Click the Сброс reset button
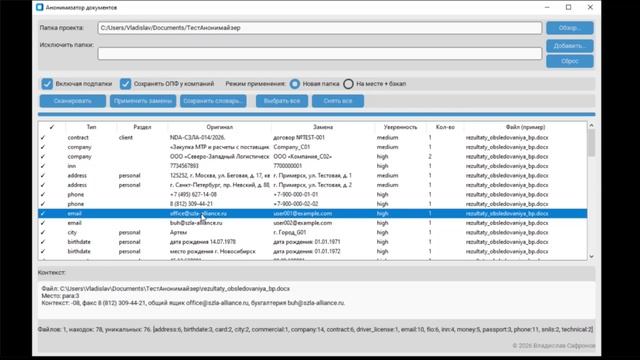The image size is (640, 360). 570,61
